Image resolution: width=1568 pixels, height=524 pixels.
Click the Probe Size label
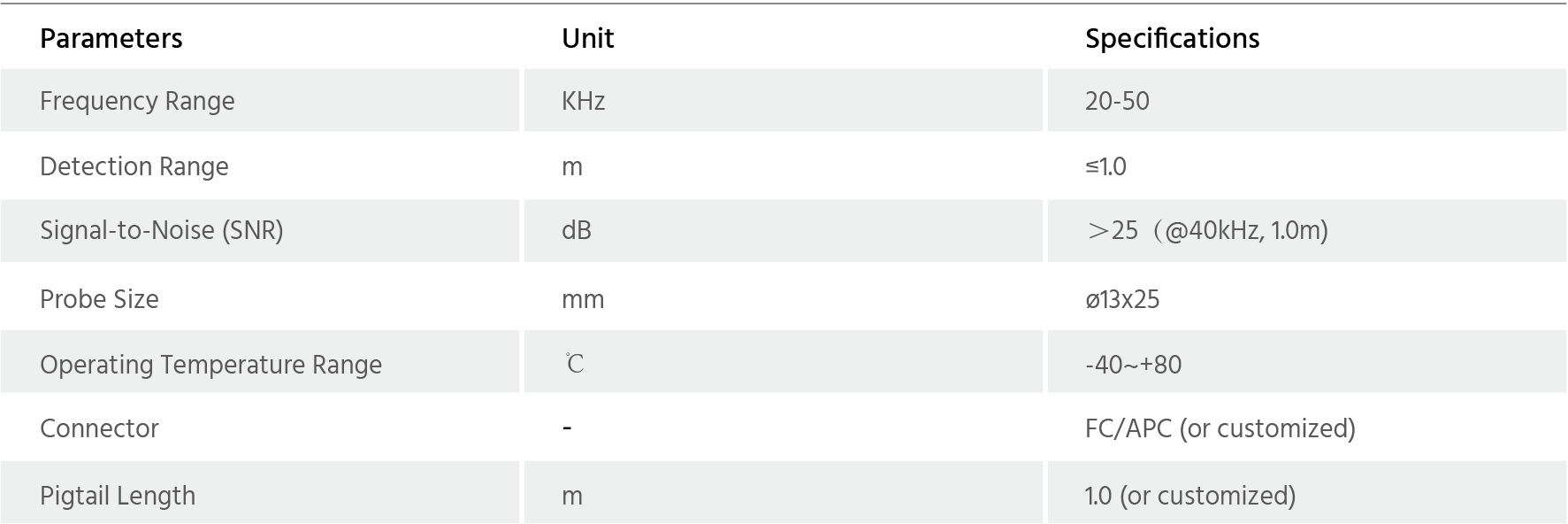pos(99,299)
